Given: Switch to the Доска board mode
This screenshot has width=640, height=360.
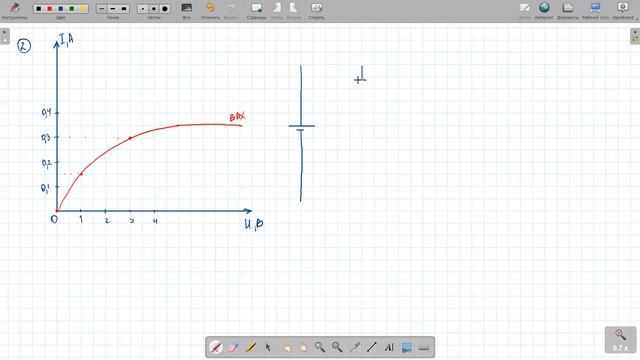Looking at the screenshot, I should pos(524,7).
